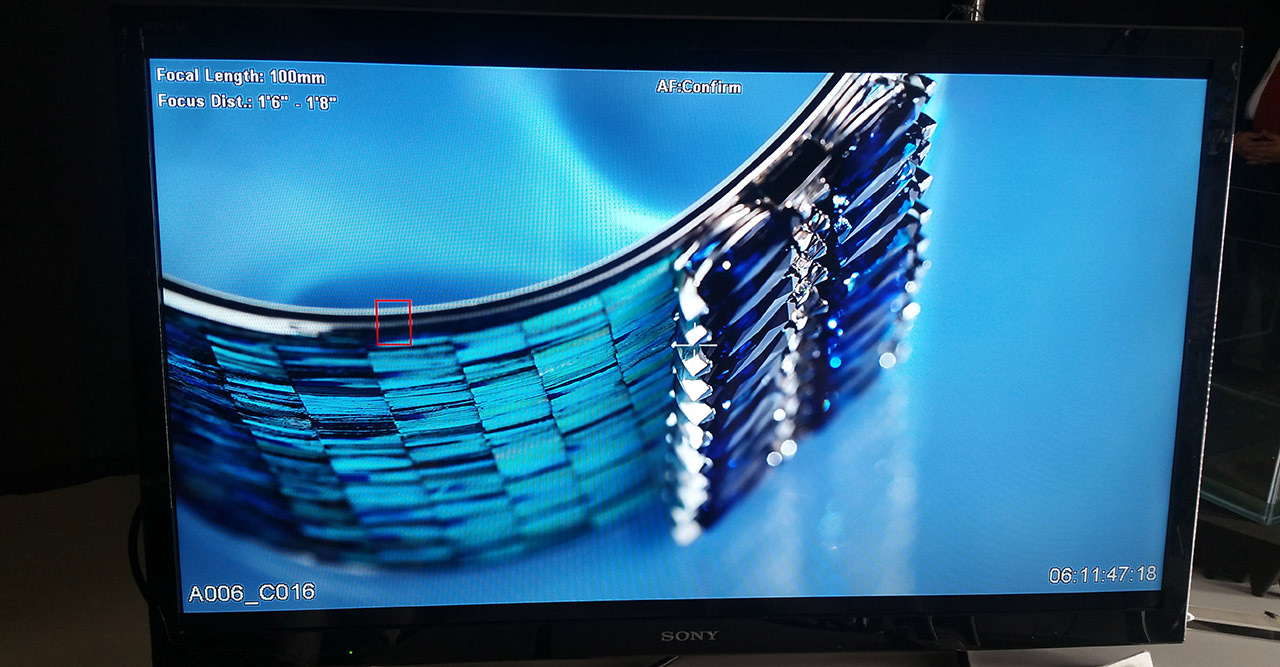Click the A006_C016 clip name
The image size is (1280, 667).
click(252, 592)
